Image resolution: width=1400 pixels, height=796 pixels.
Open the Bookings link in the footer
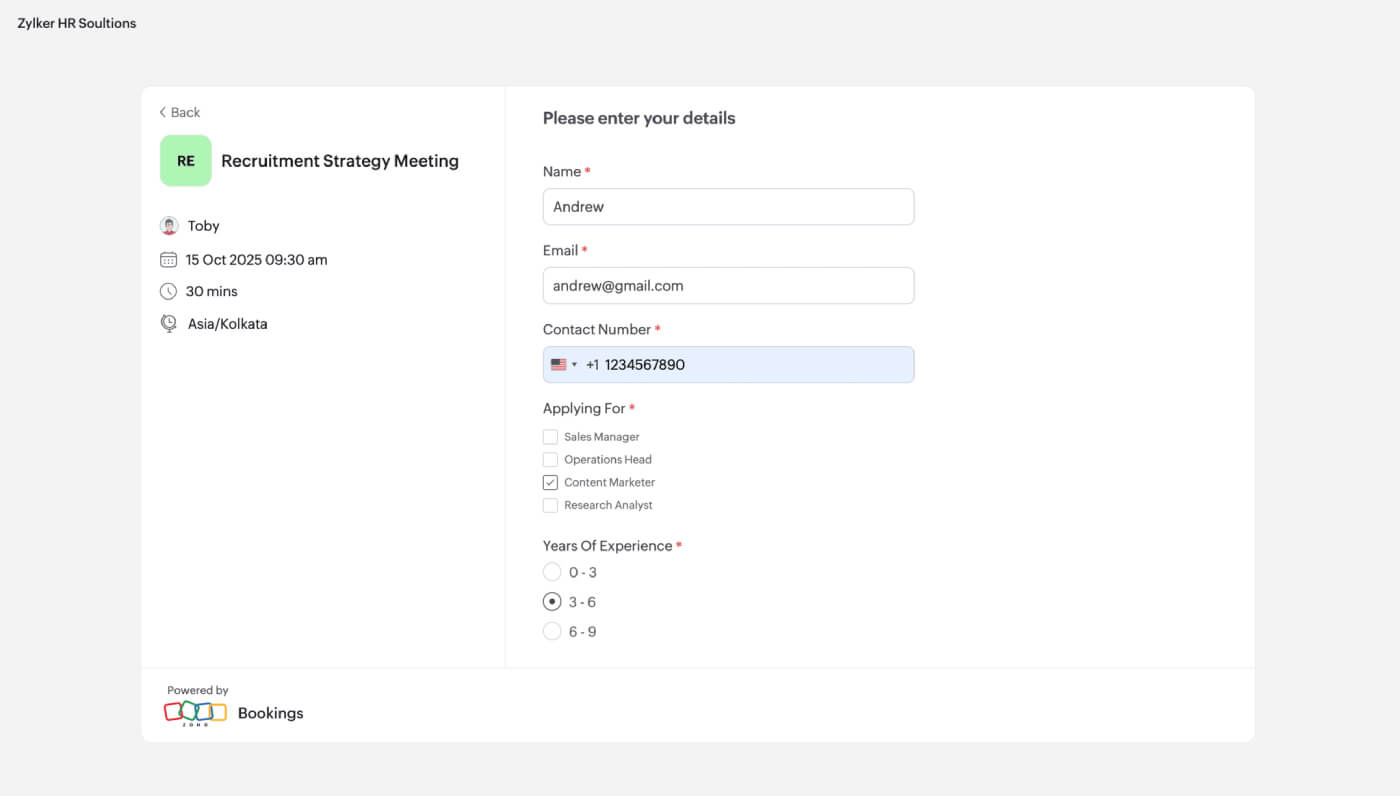[x=270, y=713]
